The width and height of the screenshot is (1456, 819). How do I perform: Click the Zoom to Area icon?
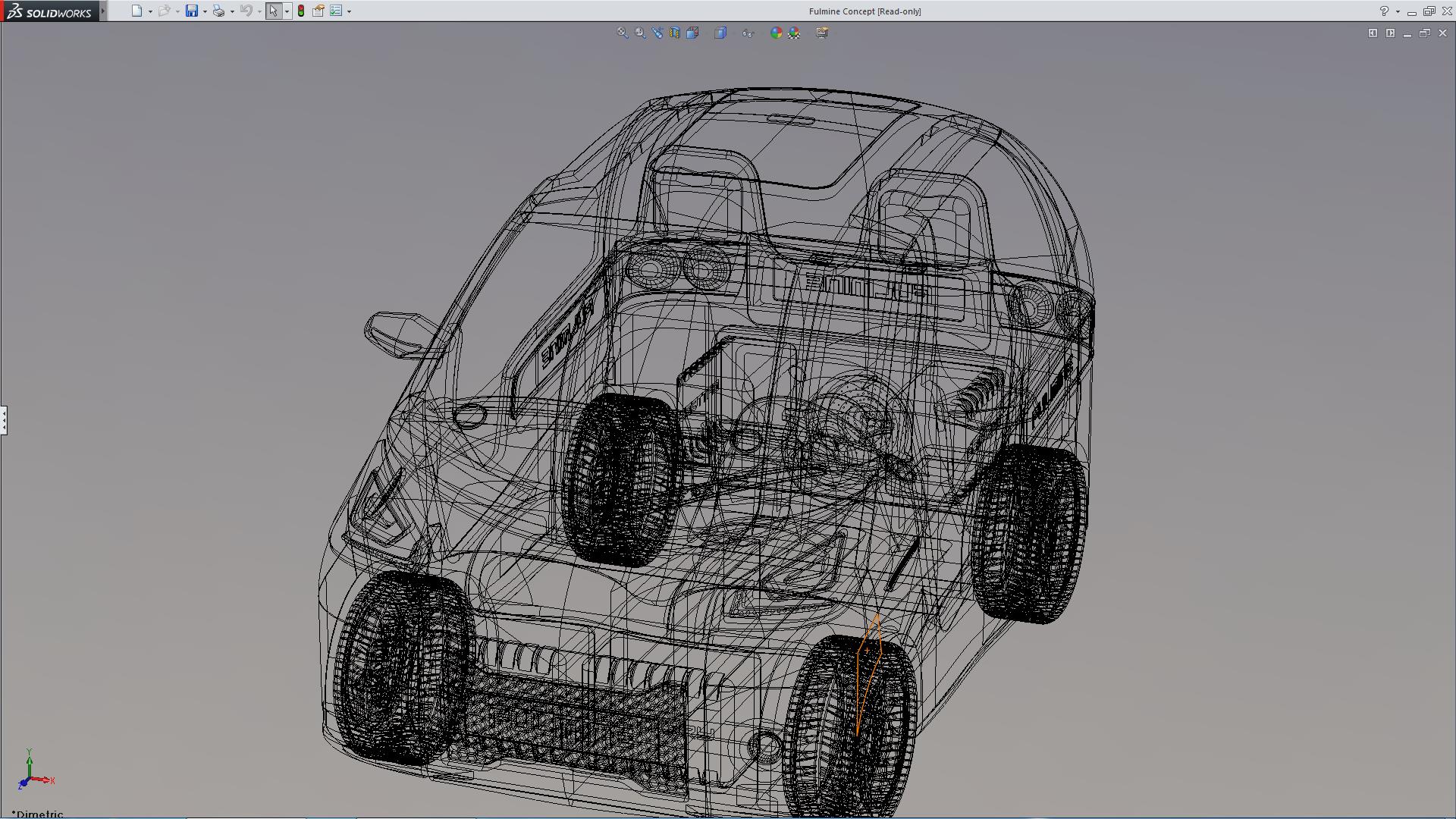[640, 33]
